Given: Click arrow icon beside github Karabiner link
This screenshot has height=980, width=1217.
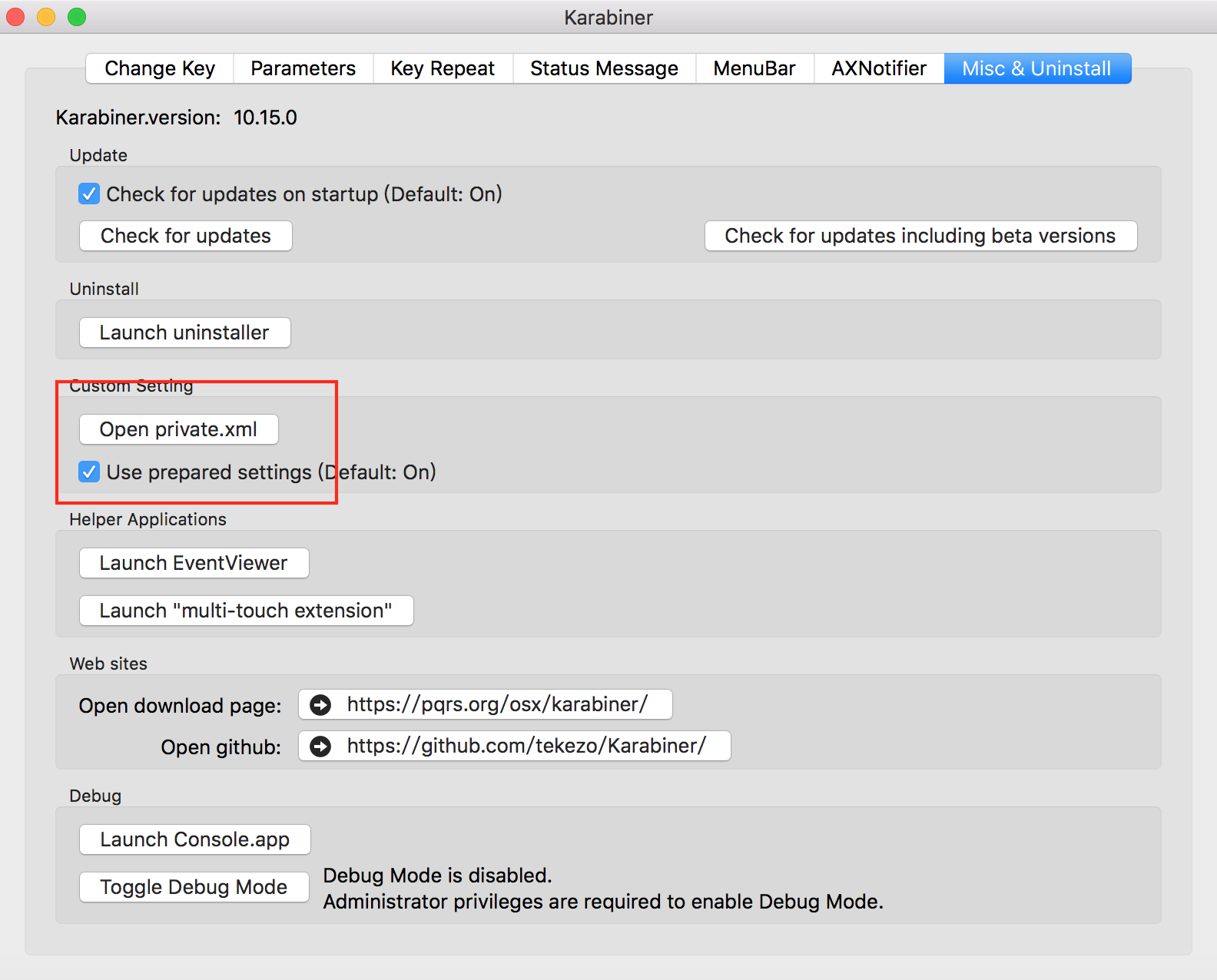Looking at the screenshot, I should click(320, 746).
